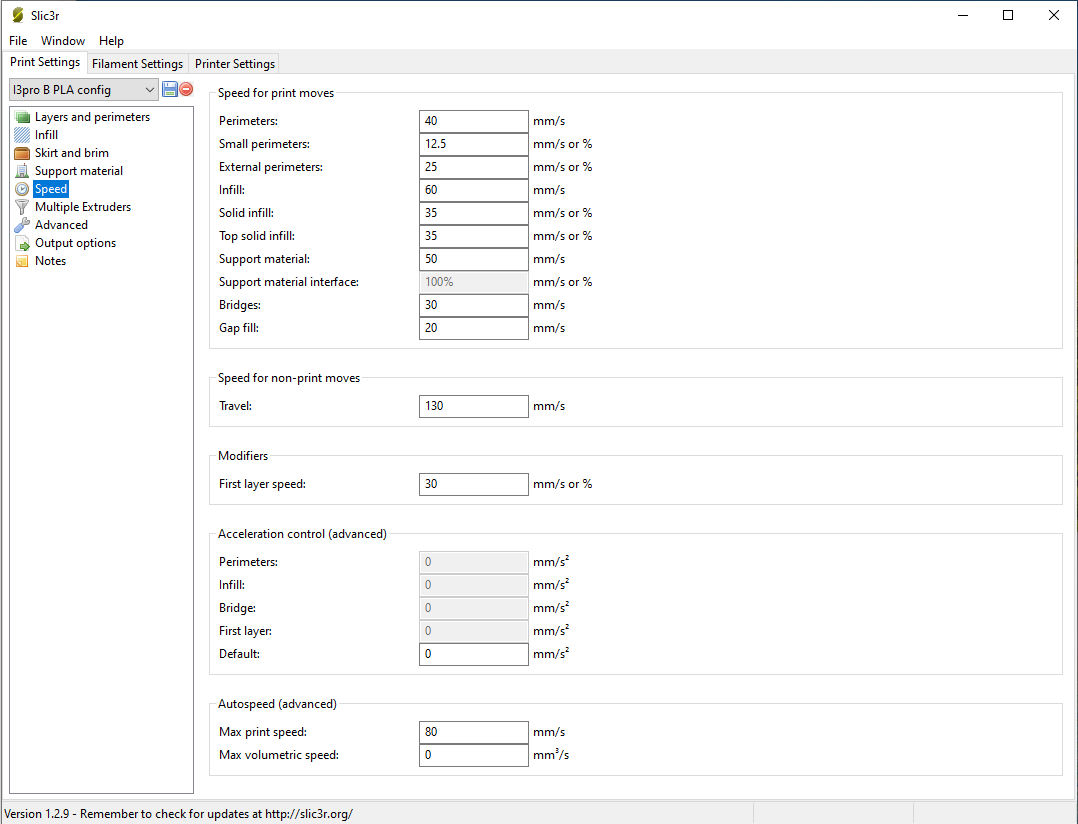Click the red delete preset icon

pyautogui.click(x=186, y=89)
